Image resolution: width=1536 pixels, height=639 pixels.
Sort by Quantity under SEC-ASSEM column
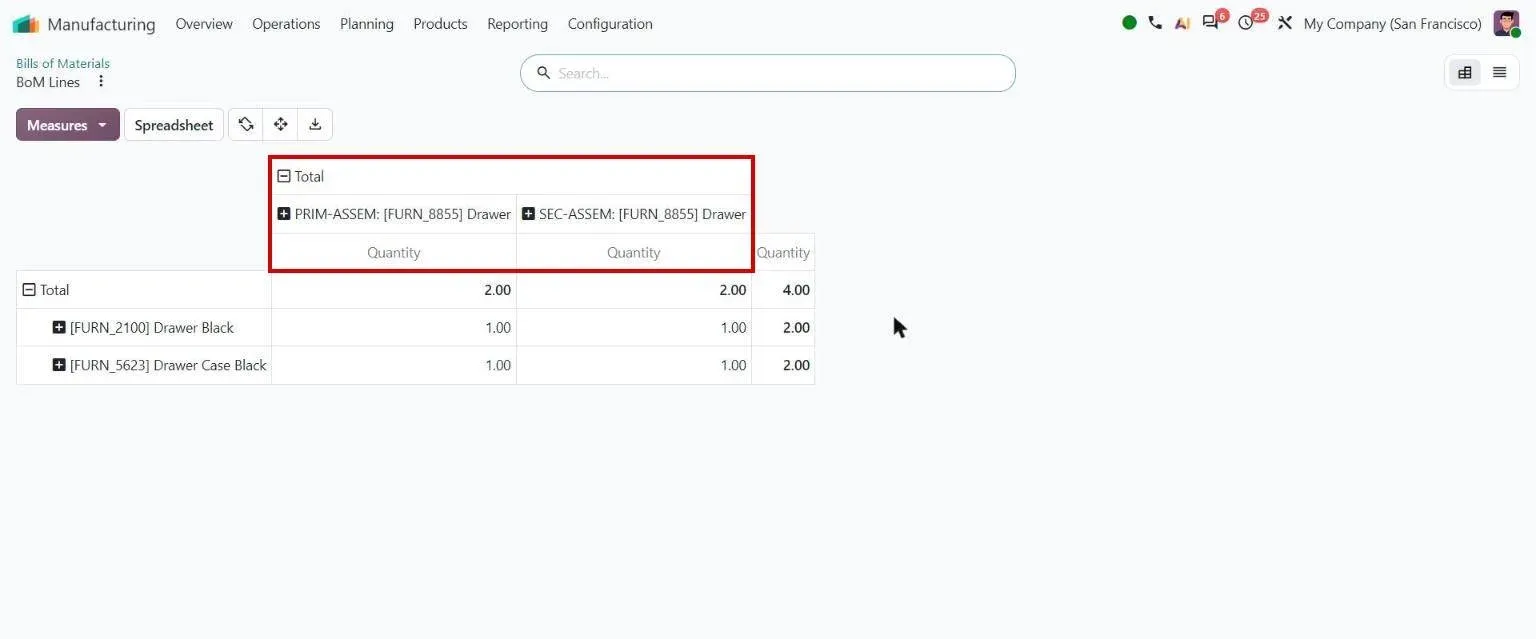coord(634,252)
